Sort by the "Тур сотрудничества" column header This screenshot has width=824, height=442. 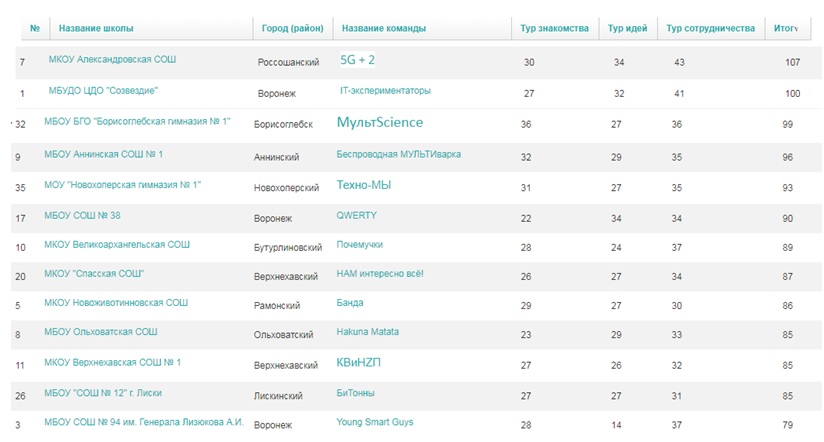pos(710,28)
